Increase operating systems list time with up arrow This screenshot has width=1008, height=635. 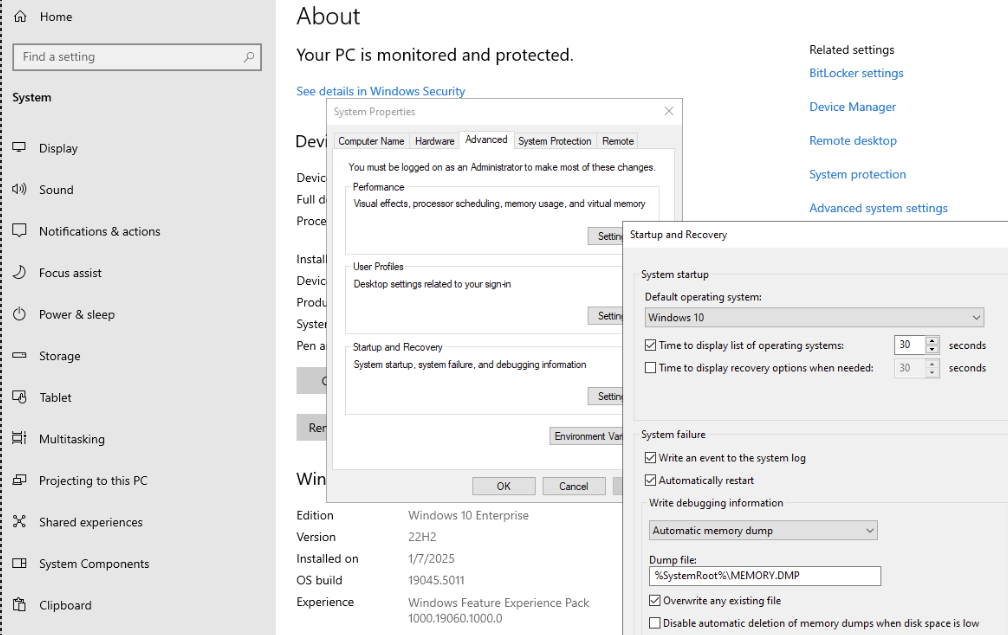click(x=932, y=341)
